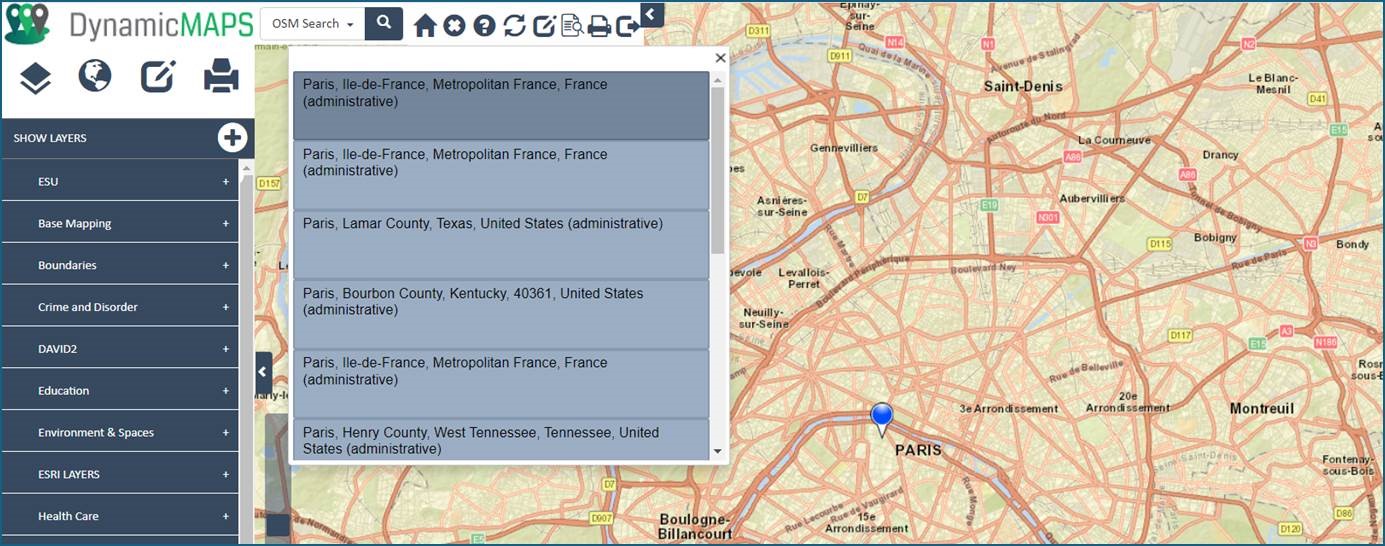Click 15e Arrondissement label on map

pos(867,522)
